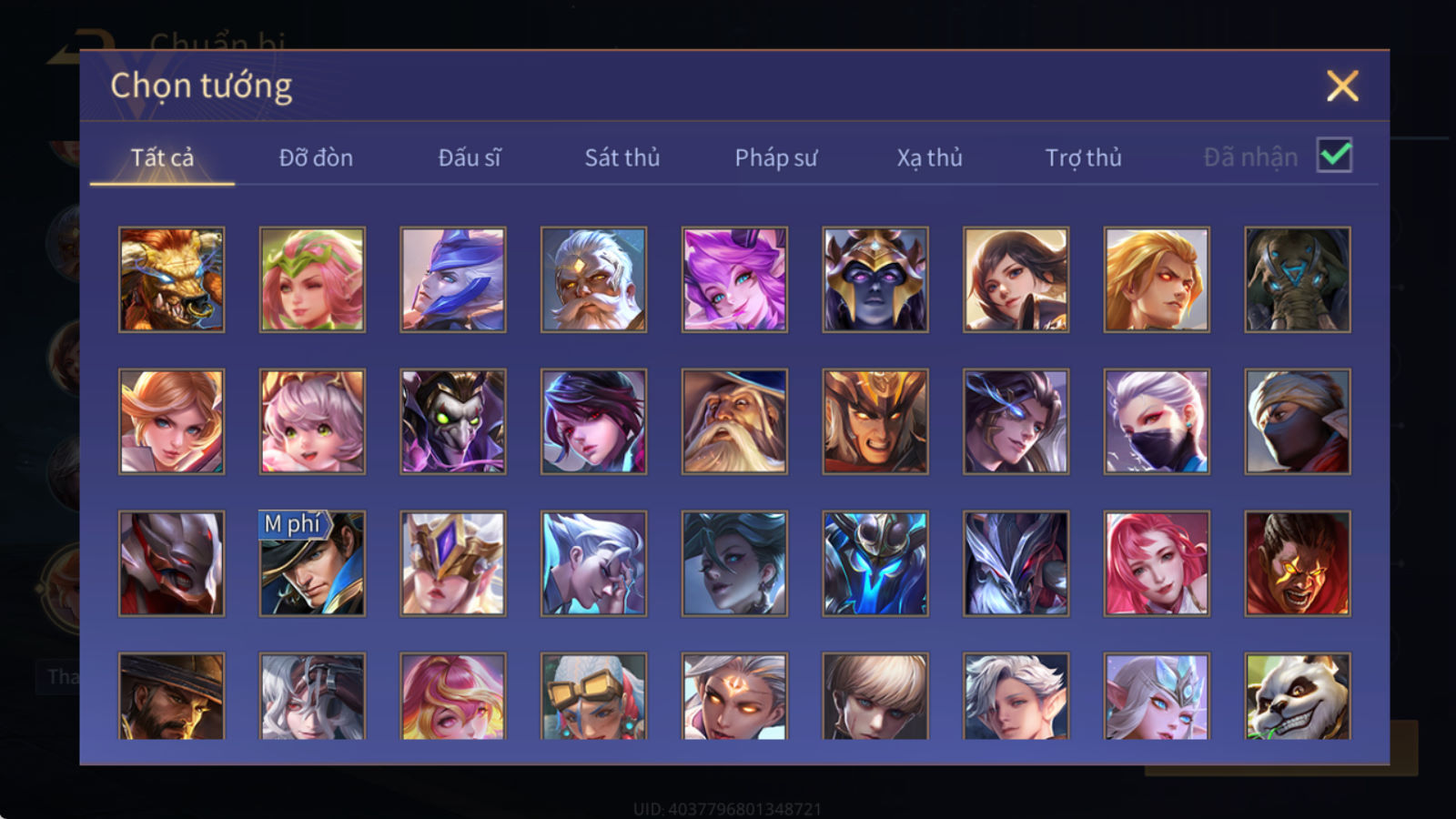Select the white-bearded dwarf hero portrait
Viewport: 1456px width, 819px height.
(x=593, y=279)
